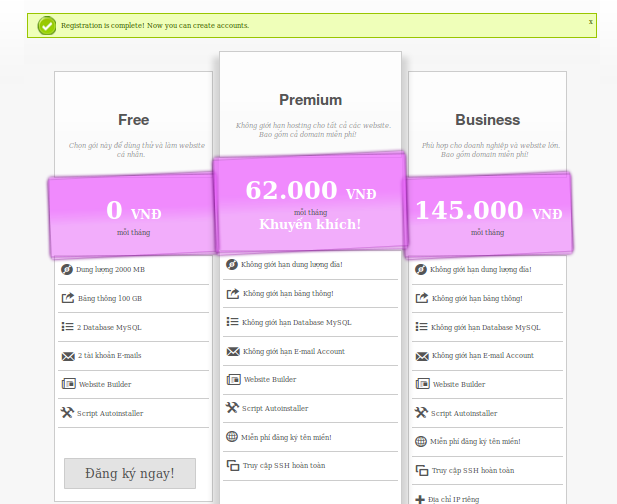617x504 pixels.
Task: Click the Free plan disk space icon
Action: coord(67,270)
